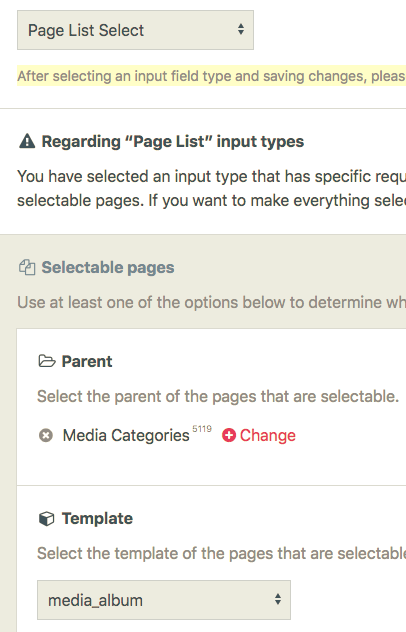The image size is (406, 632).
Task: Remove Media Categories with the gray X icon
Action: click(46, 435)
